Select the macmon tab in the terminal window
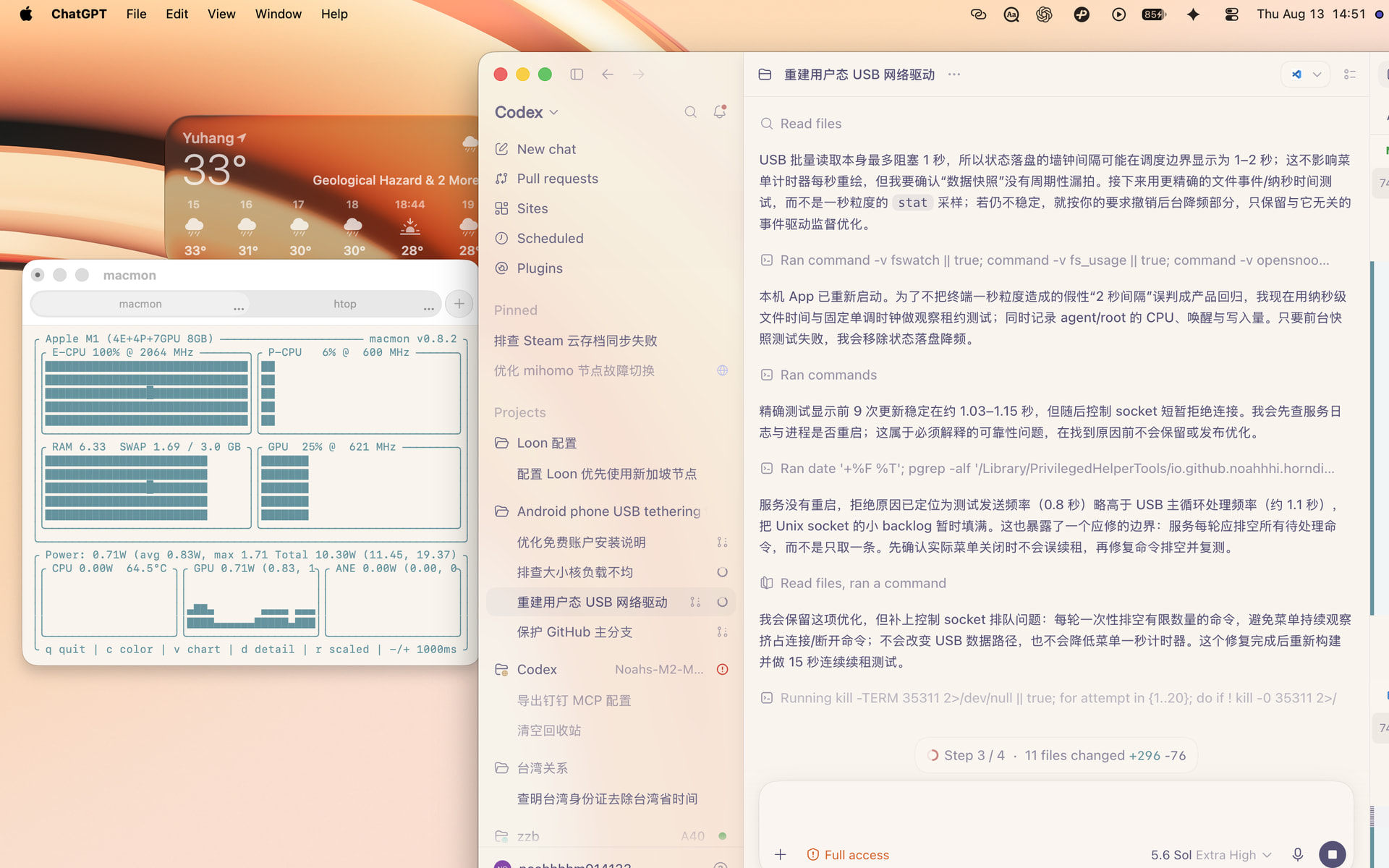Viewport: 1389px width, 868px height. (140, 304)
